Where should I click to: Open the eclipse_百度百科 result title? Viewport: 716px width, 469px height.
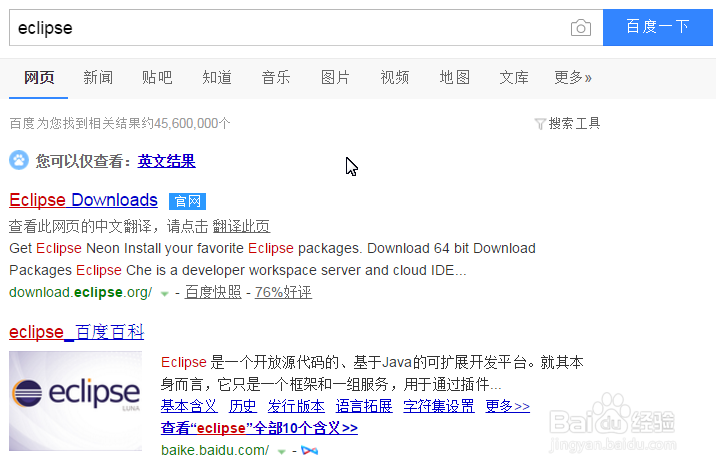pos(76,332)
